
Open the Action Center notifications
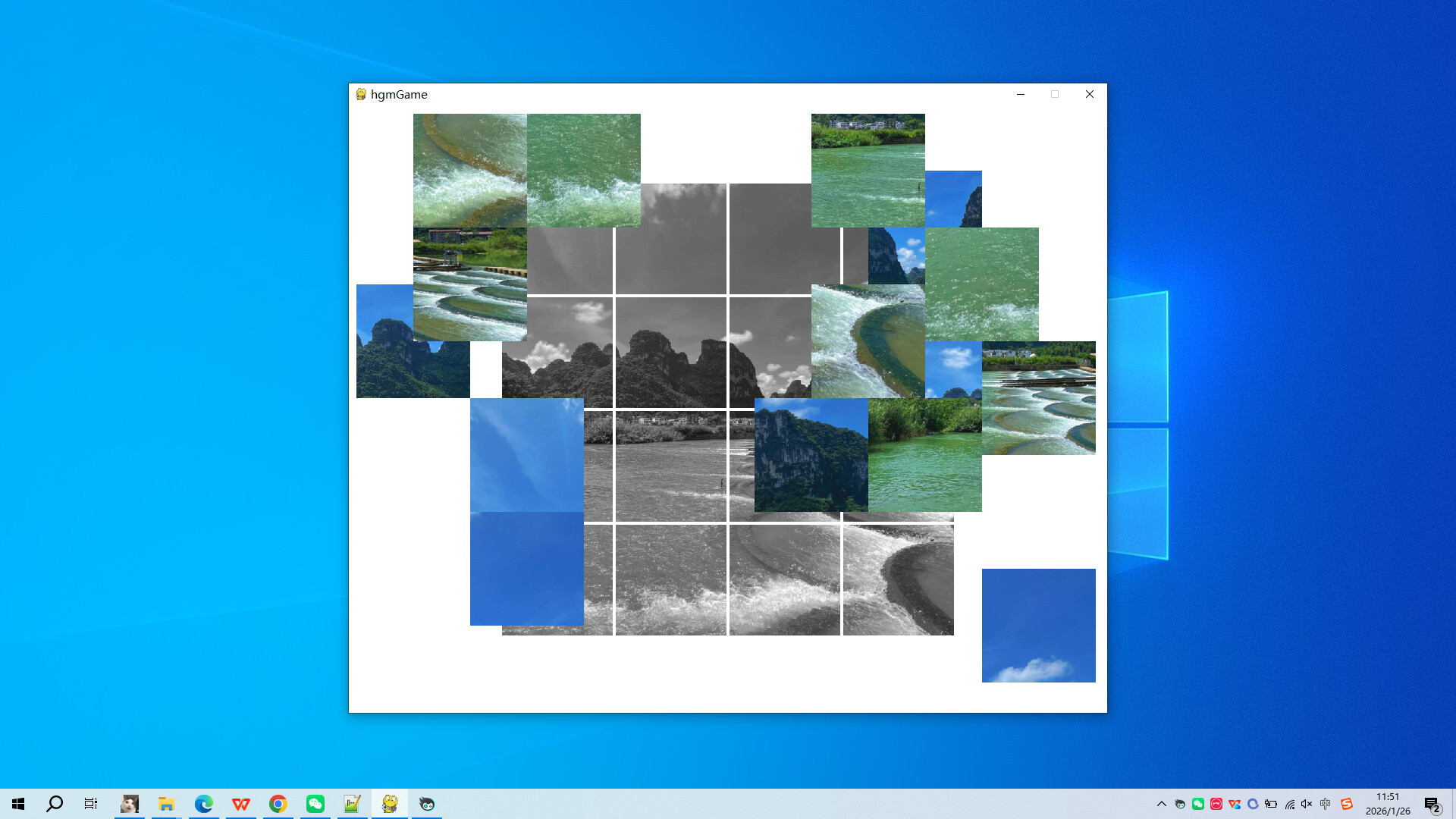pos(1432,803)
